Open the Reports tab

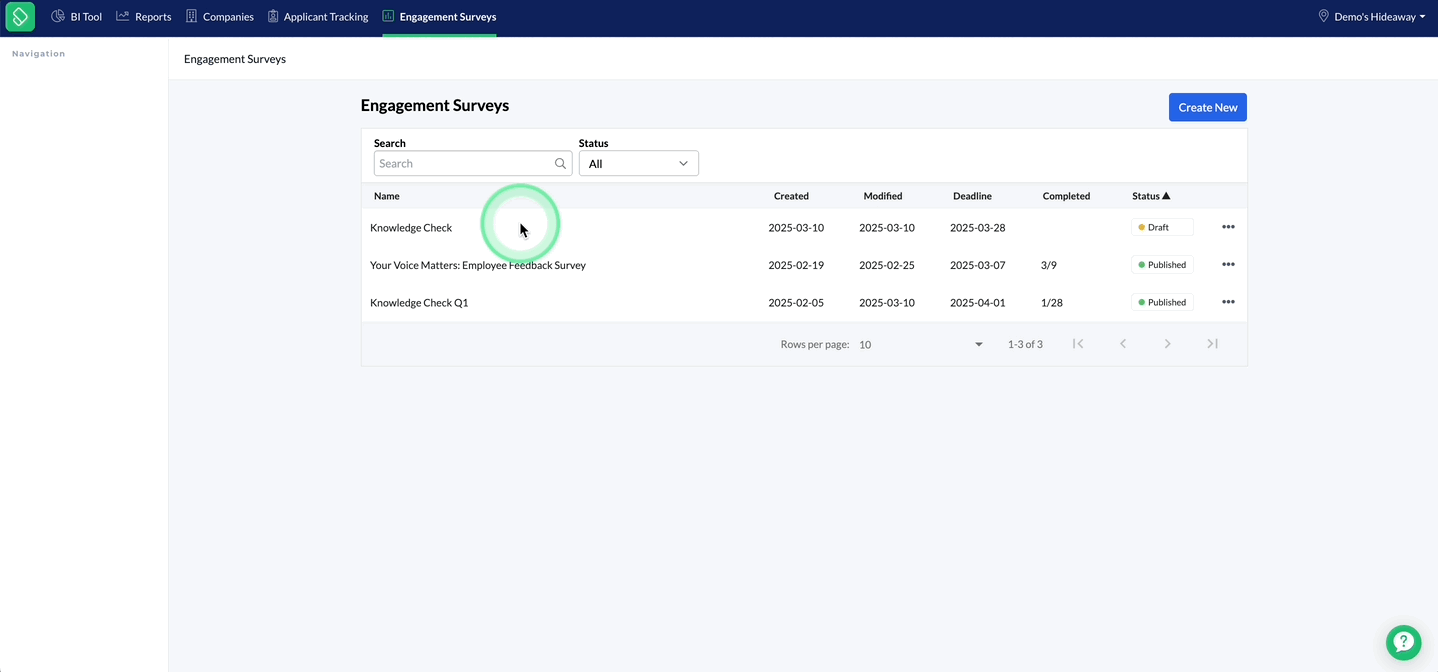point(144,17)
